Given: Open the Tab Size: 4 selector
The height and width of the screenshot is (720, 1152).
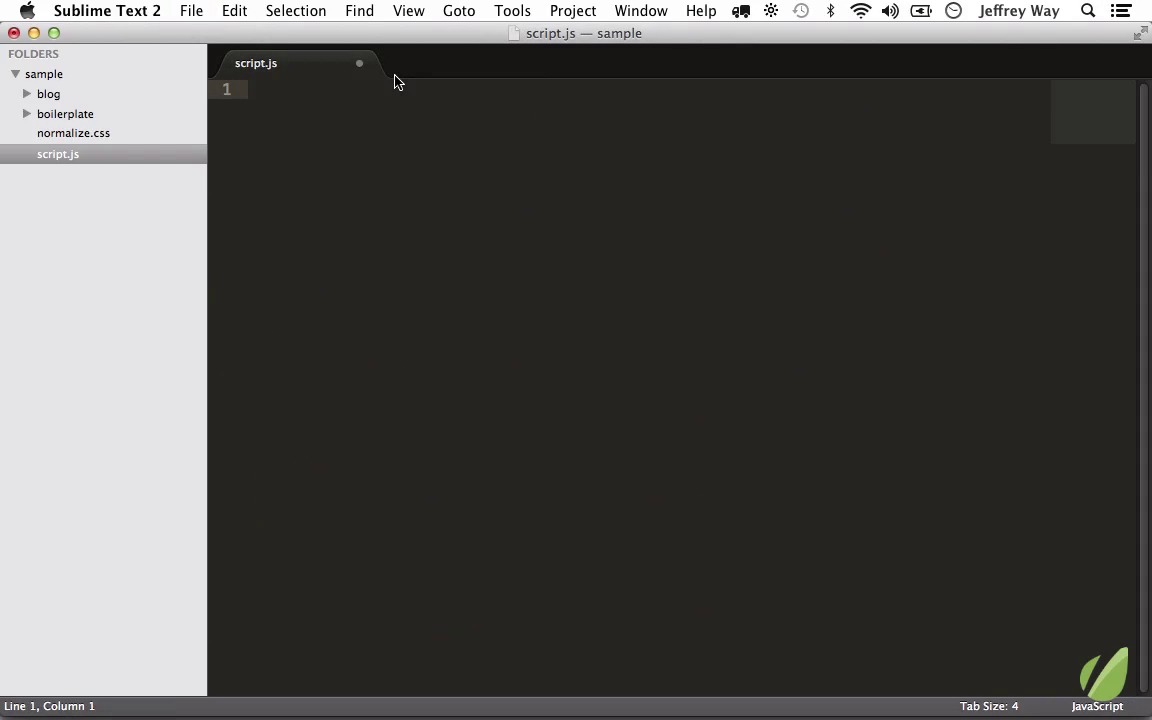Looking at the screenshot, I should click(989, 706).
